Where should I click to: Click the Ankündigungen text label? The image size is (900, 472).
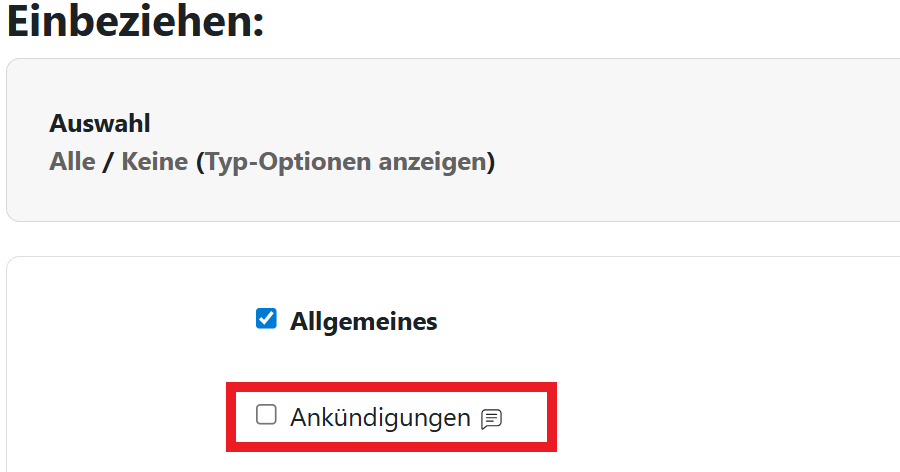click(x=380, y=418)
